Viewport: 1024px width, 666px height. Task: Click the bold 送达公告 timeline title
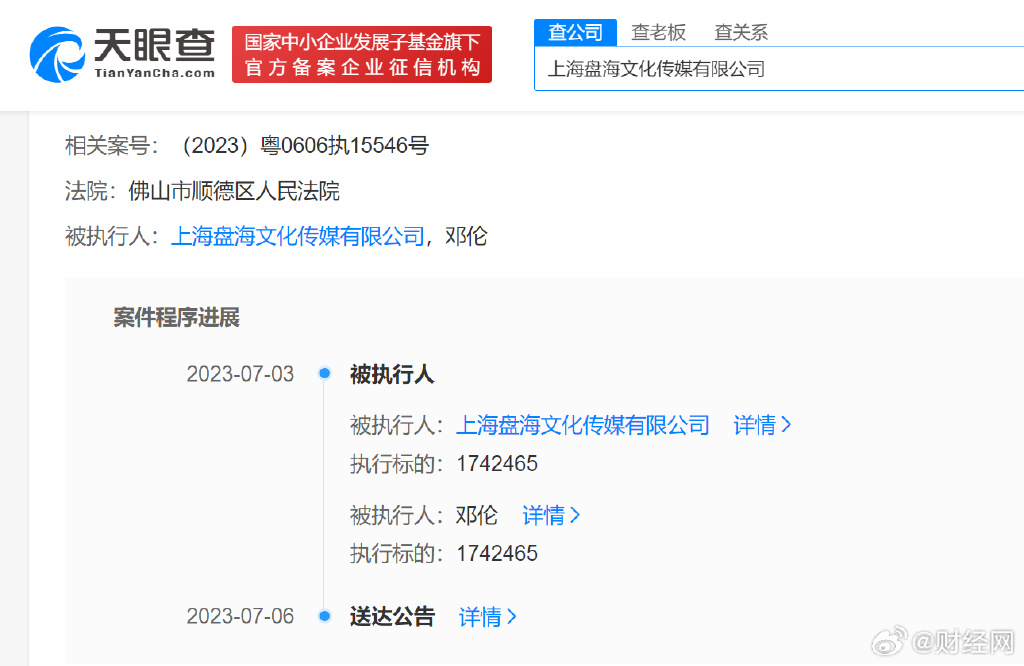coord(392,617)
